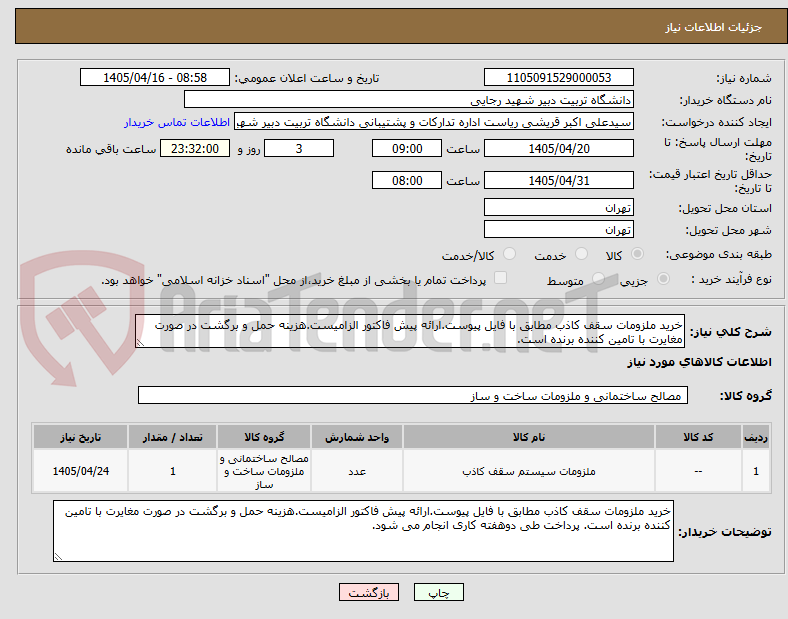Screen dimensions: 788x619
Task: Click the واحد شمارش column header
Action: [x=357, y=437]
